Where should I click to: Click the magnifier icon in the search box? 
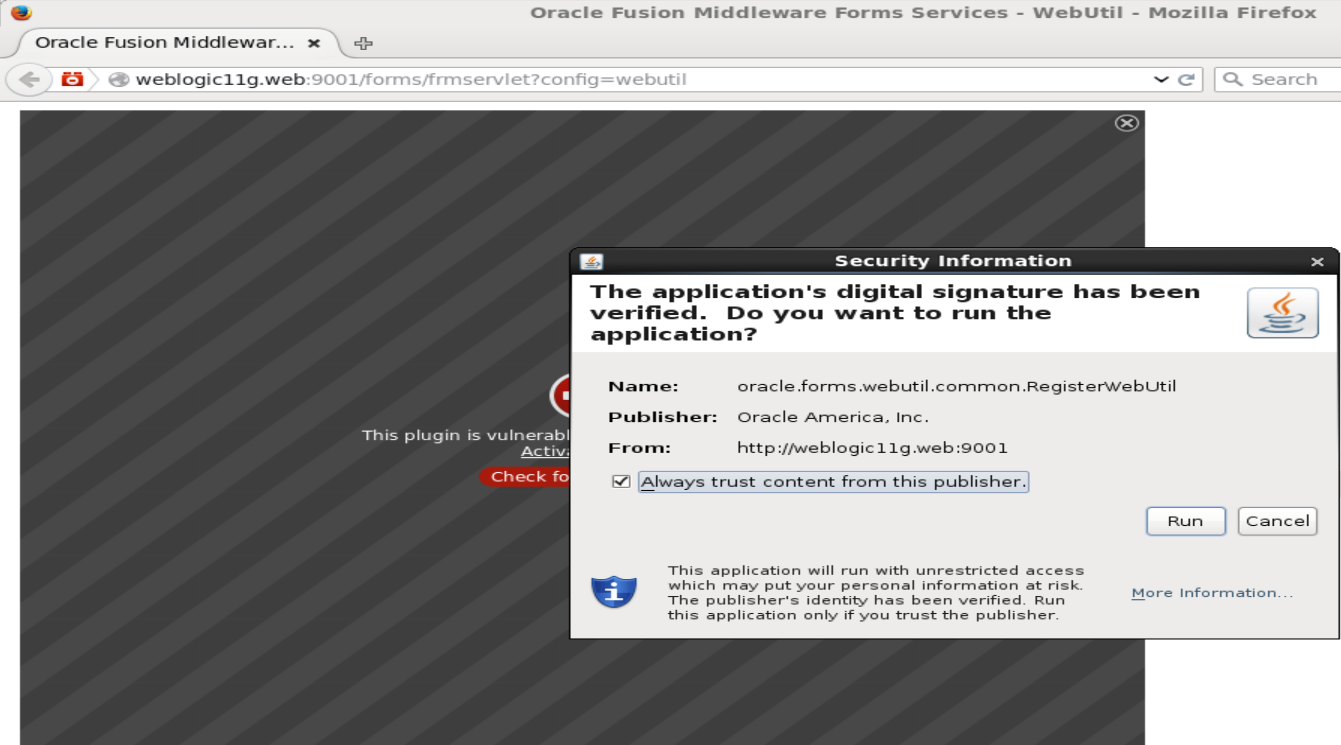coord(1233,79)
